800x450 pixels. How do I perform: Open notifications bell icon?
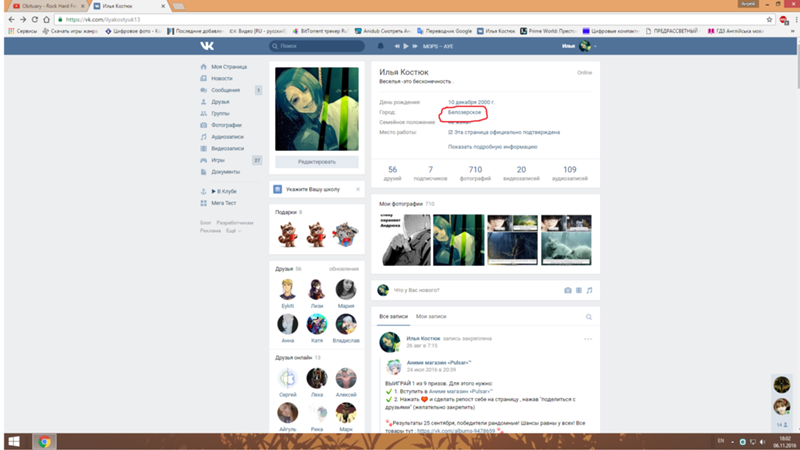tap(381, 46)
